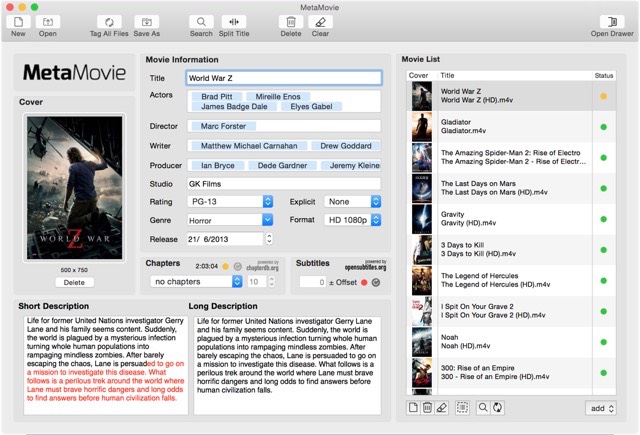Click the Clear eraser icon in toolbar
The width and height of the screenshot is (640, 435).
[320, 22]
